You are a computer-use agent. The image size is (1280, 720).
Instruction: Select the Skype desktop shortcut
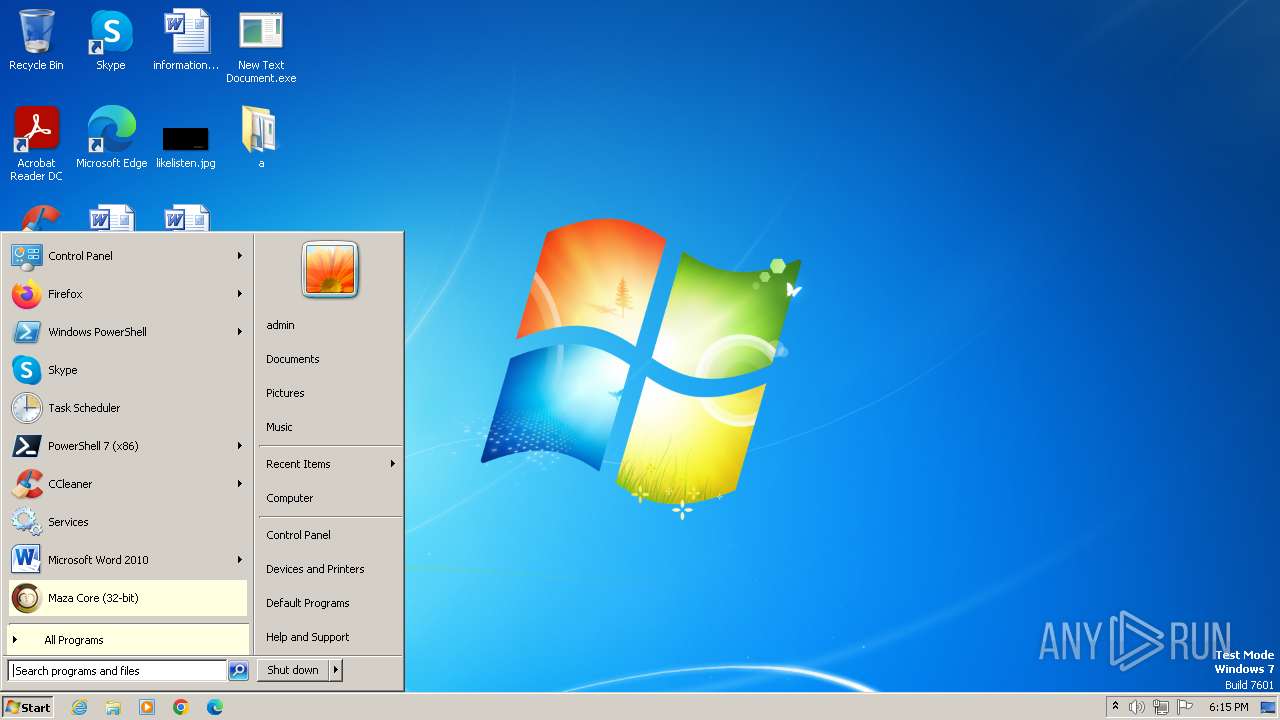tap(111, 40)
